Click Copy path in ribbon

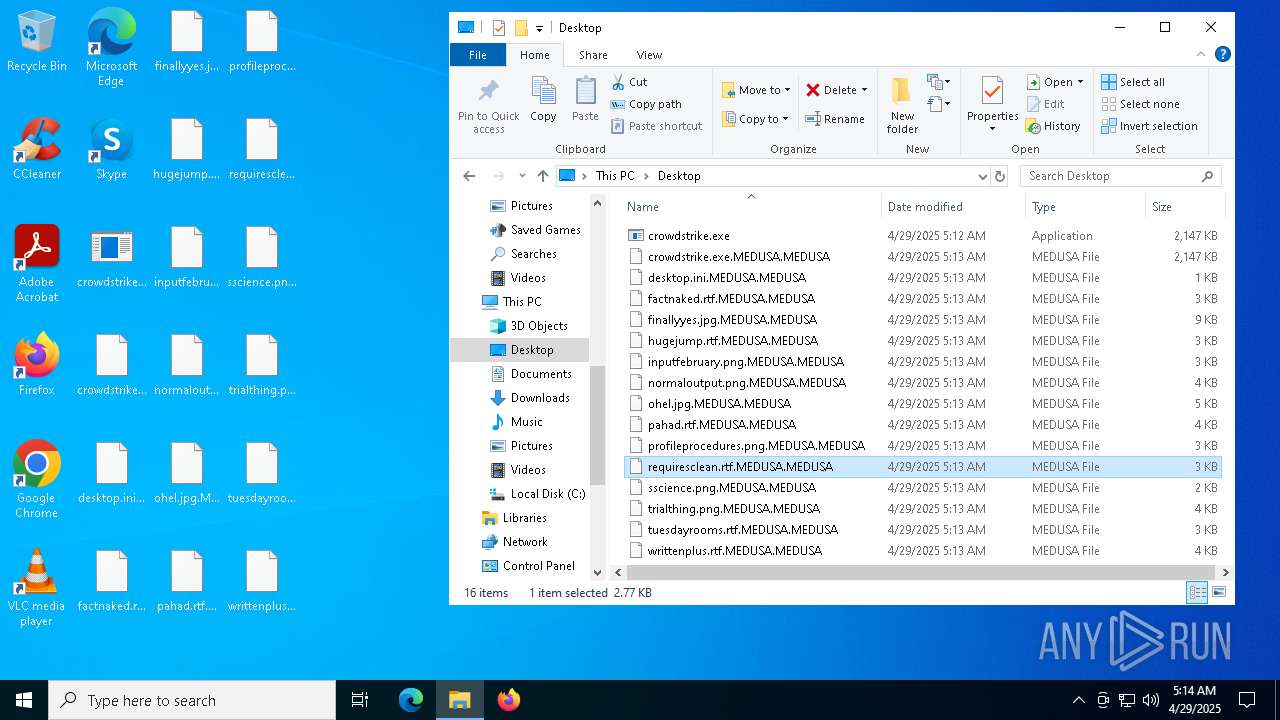(x=646, y=104)
